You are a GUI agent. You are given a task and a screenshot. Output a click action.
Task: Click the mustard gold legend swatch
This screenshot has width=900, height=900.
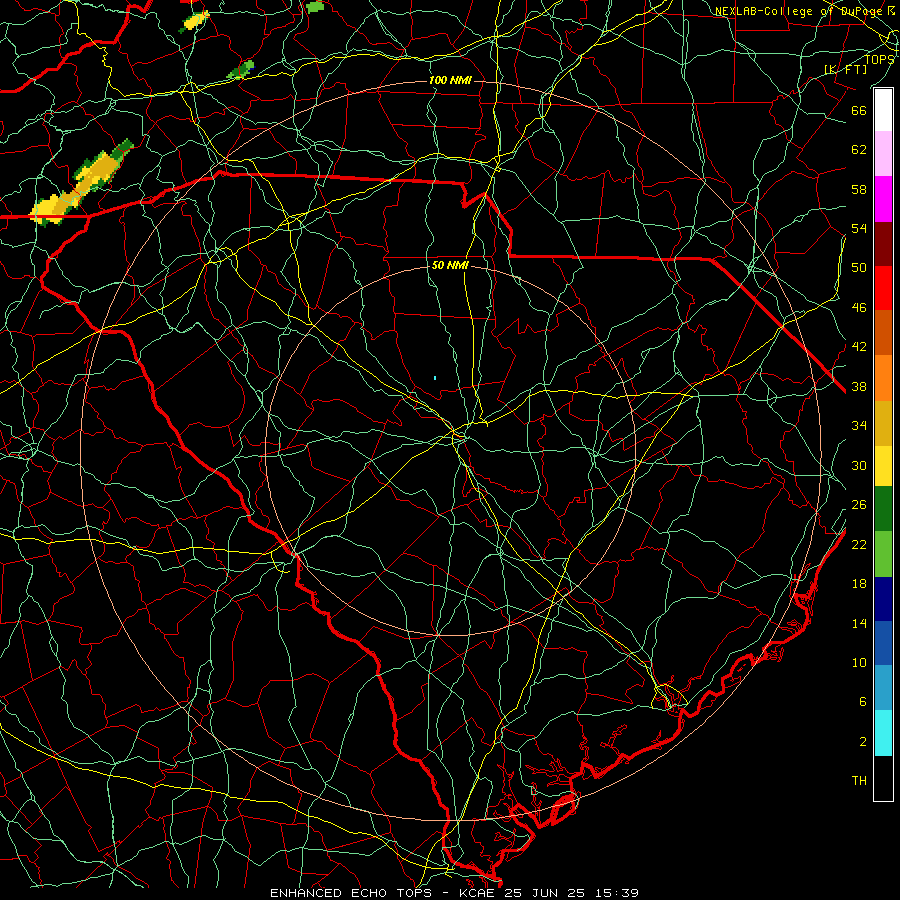(883, 423)
